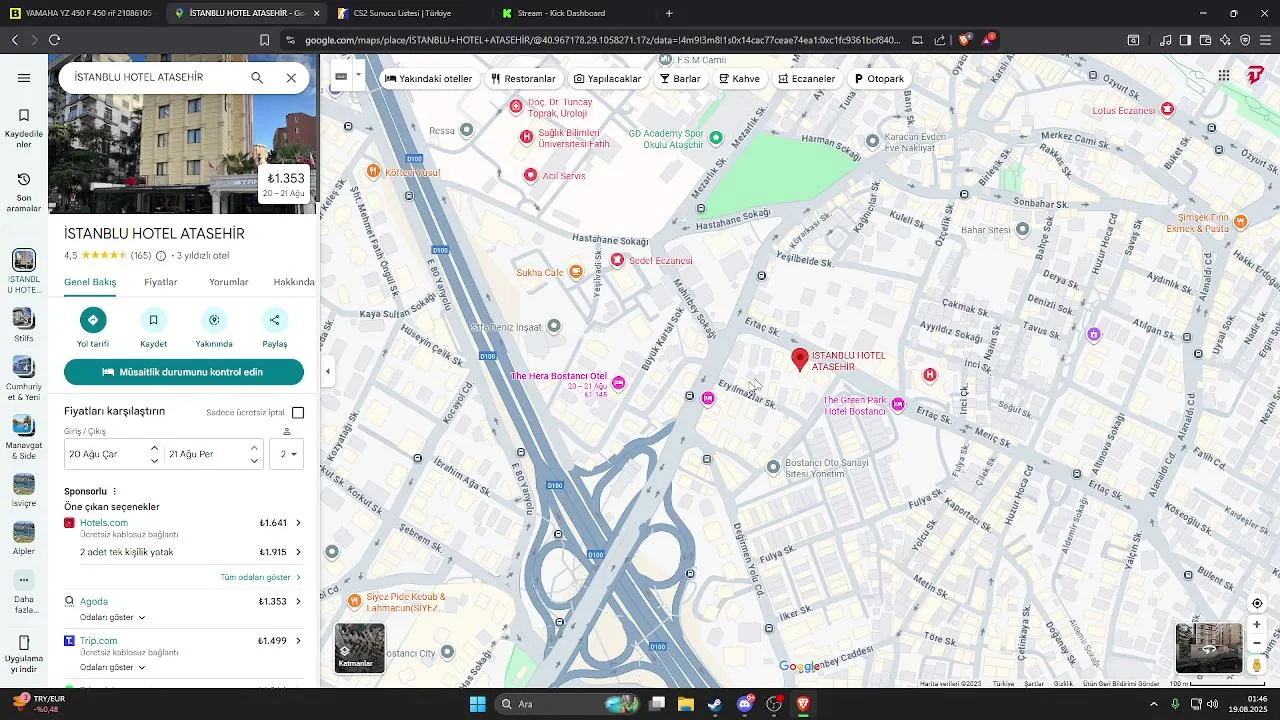1280x720 pixels.
Task: Click the Brave Shields lion icon
Action: [964, 40]
